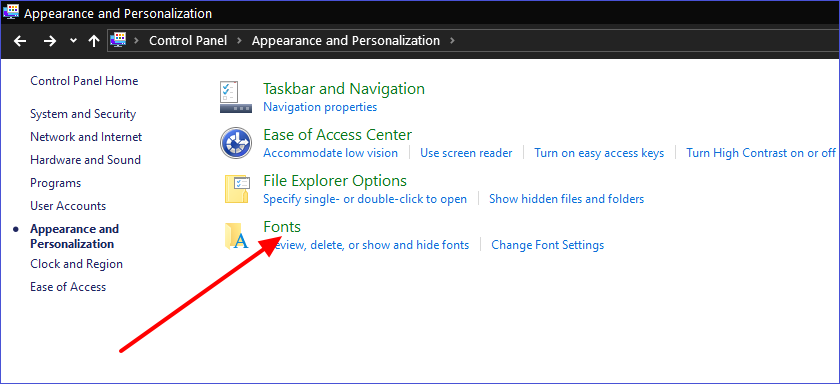Open Taskbar and Navigation heading
Image resolution: width=840 pixels, height=384 pixels.
tap(344, 89)
